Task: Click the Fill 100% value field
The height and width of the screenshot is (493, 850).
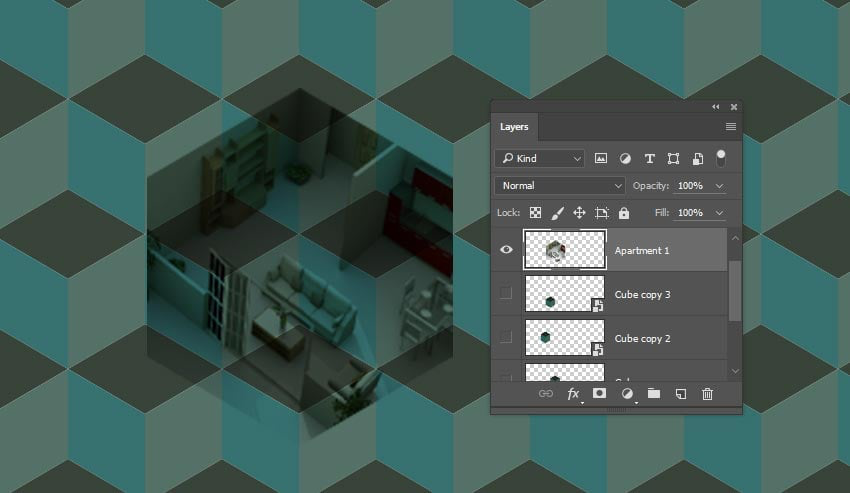Action: pyautogui.click(x=691, y=213)
